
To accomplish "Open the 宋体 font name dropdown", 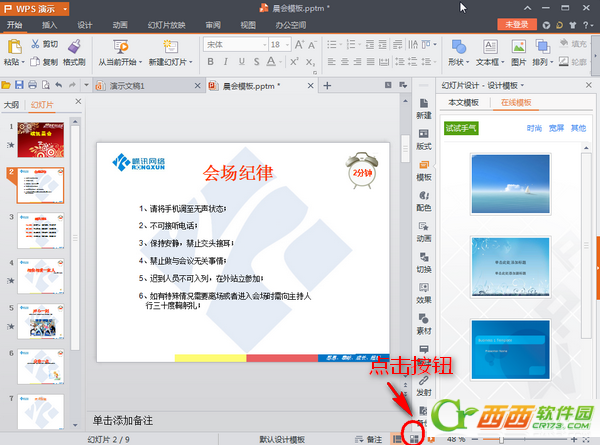I will point(264,45).
